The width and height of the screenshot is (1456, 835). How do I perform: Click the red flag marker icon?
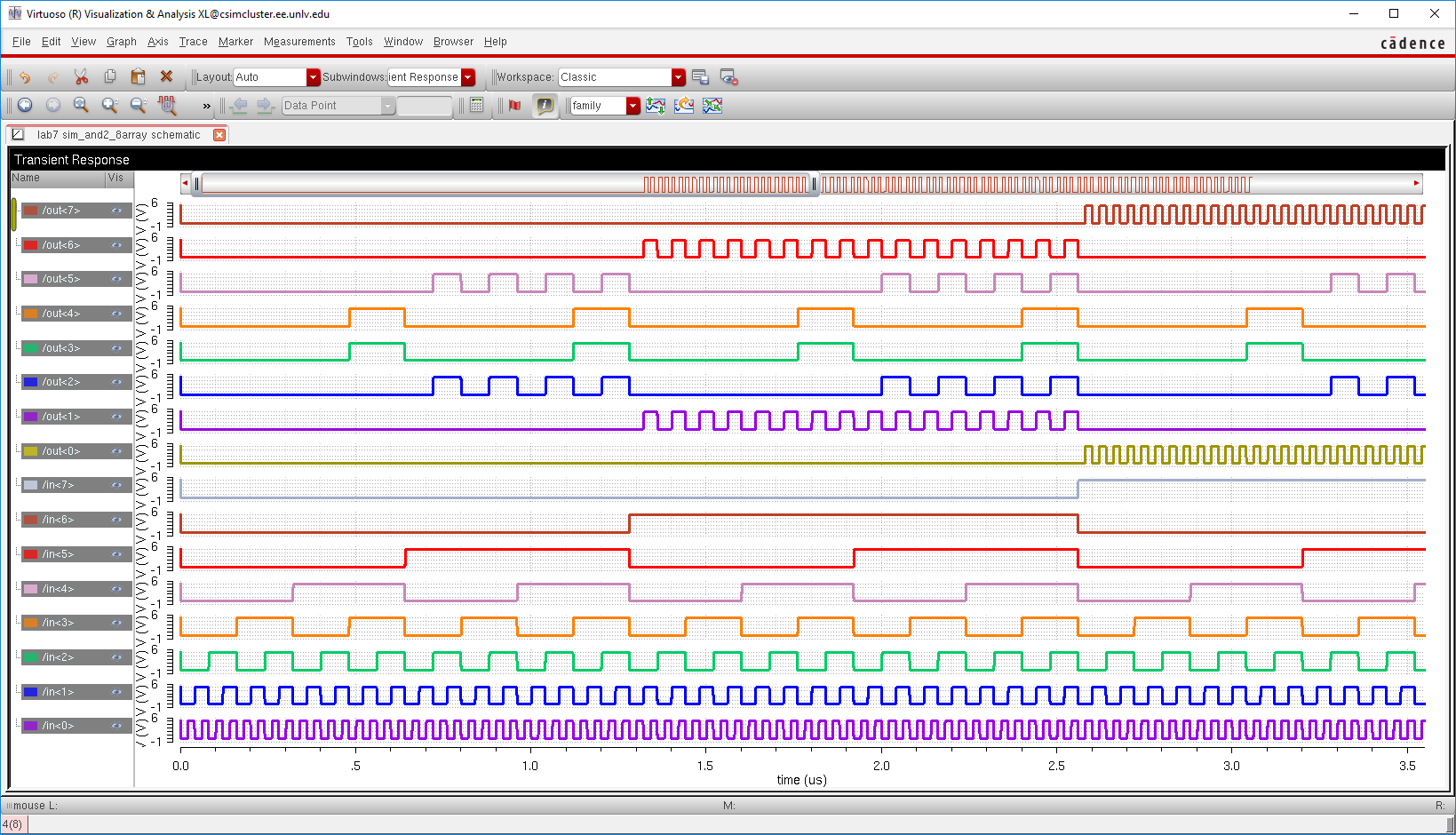pos(515,106)
